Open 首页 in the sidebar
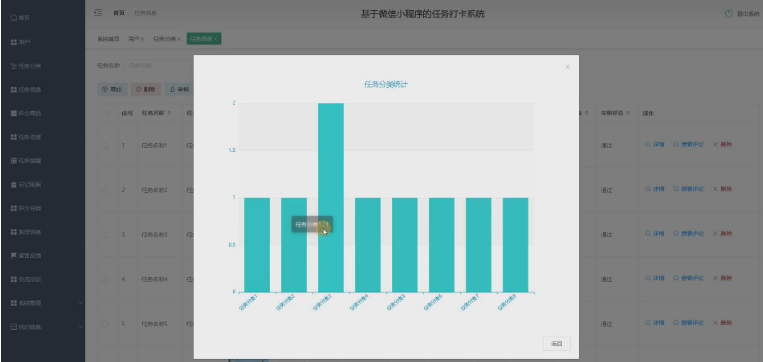The image size is (763, 362). (x=20, y=18)
